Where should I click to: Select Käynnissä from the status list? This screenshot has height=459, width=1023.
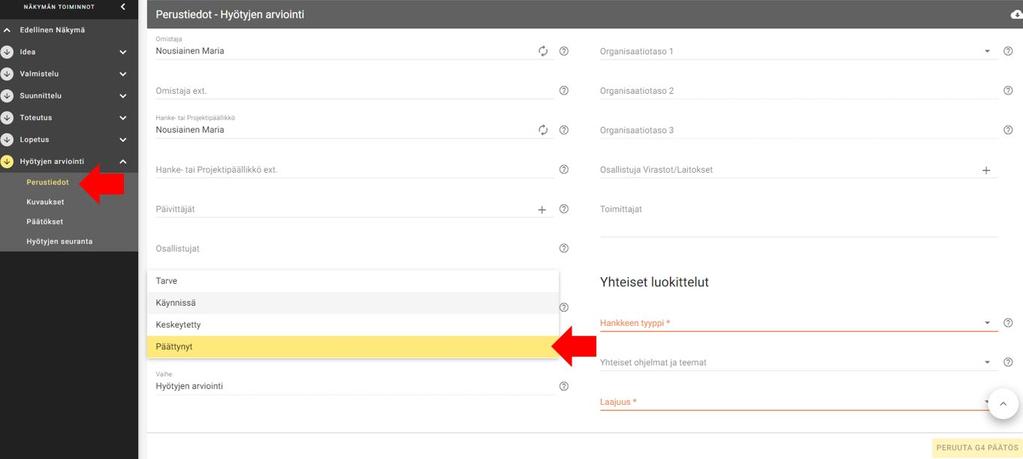[x=353, y=303]
